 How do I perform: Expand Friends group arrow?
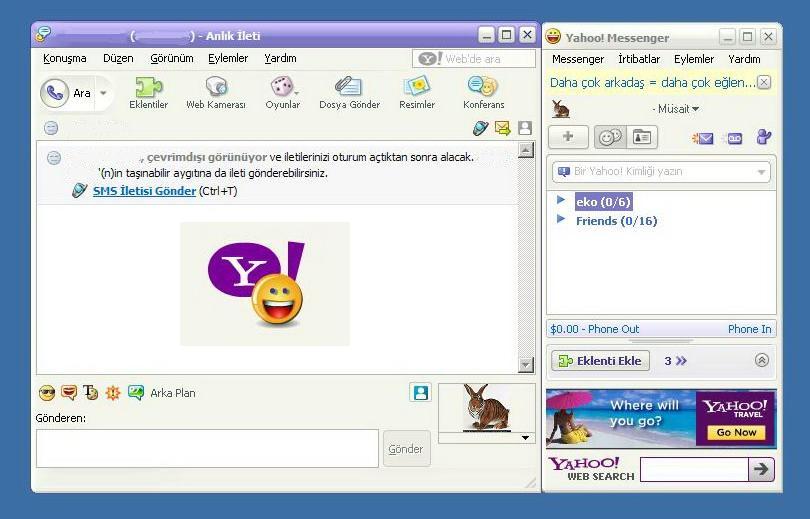point(561,219)
